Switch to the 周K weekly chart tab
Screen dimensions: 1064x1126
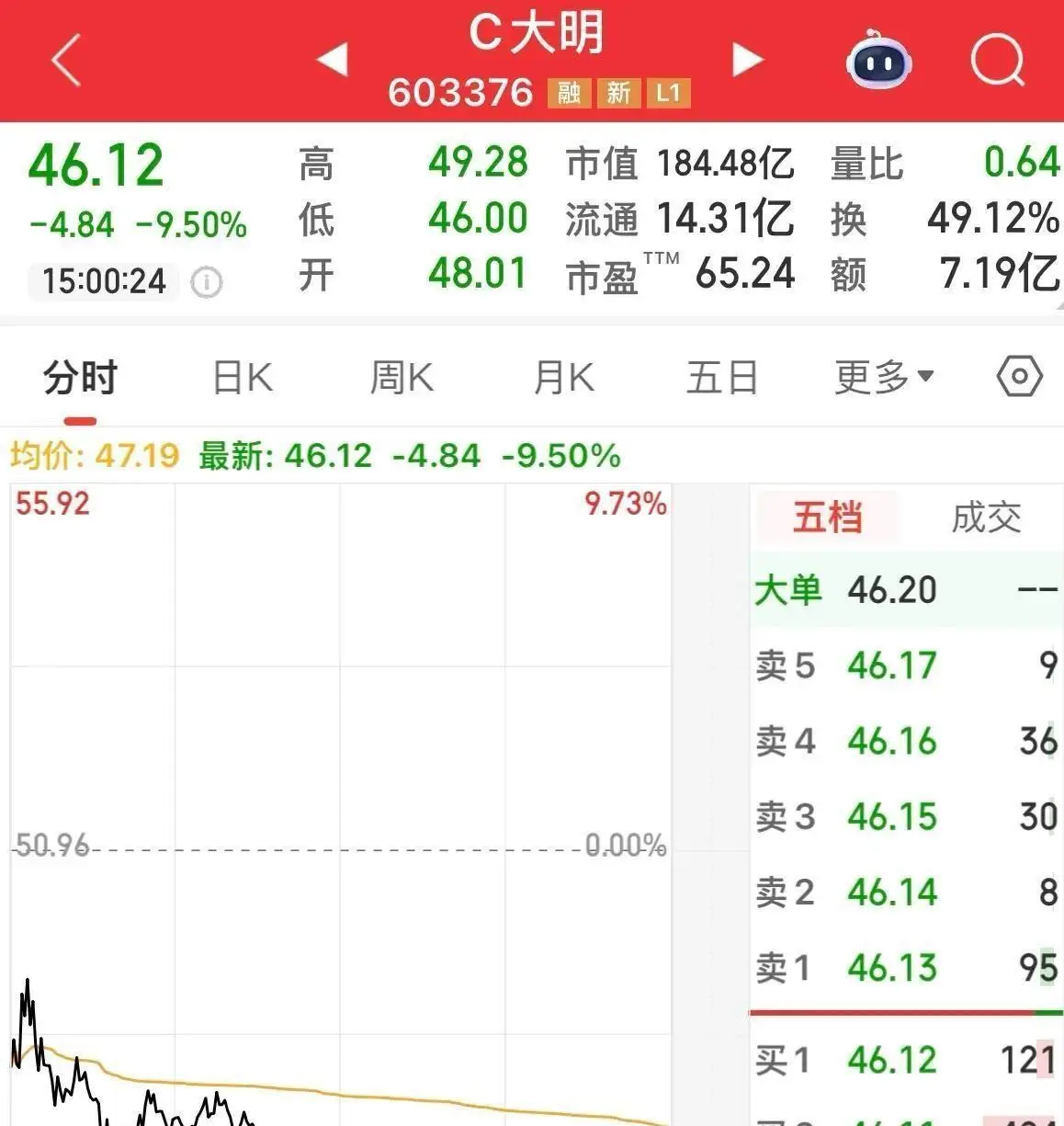coord(401,376)
